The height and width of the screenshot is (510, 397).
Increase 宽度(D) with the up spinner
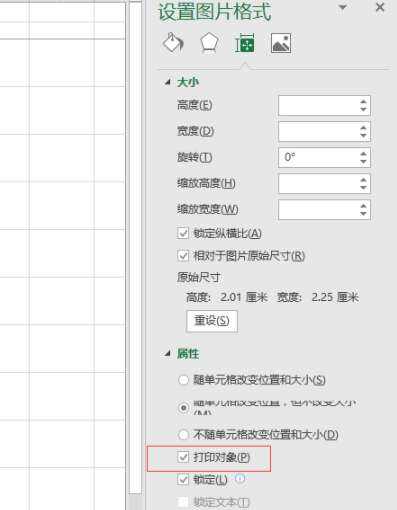(x=363, y=128)
